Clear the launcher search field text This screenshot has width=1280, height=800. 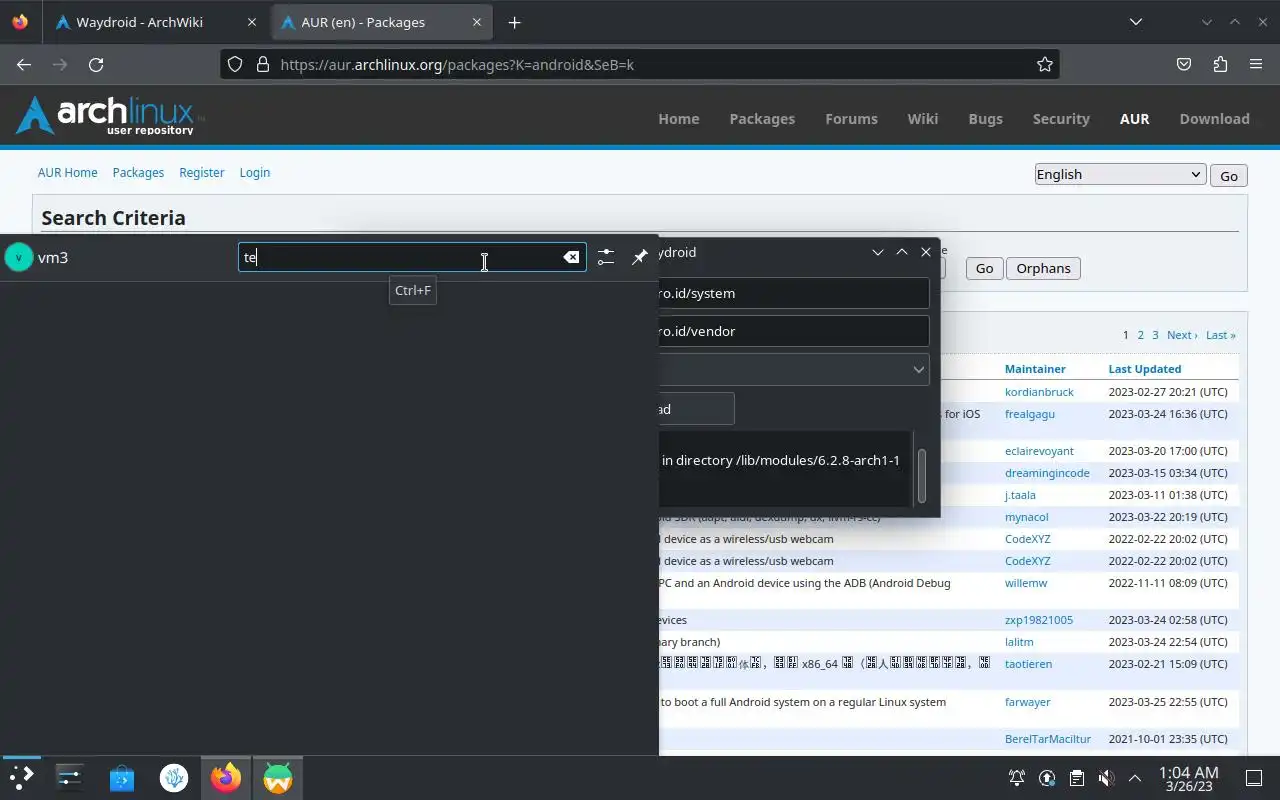coord(571,257)
